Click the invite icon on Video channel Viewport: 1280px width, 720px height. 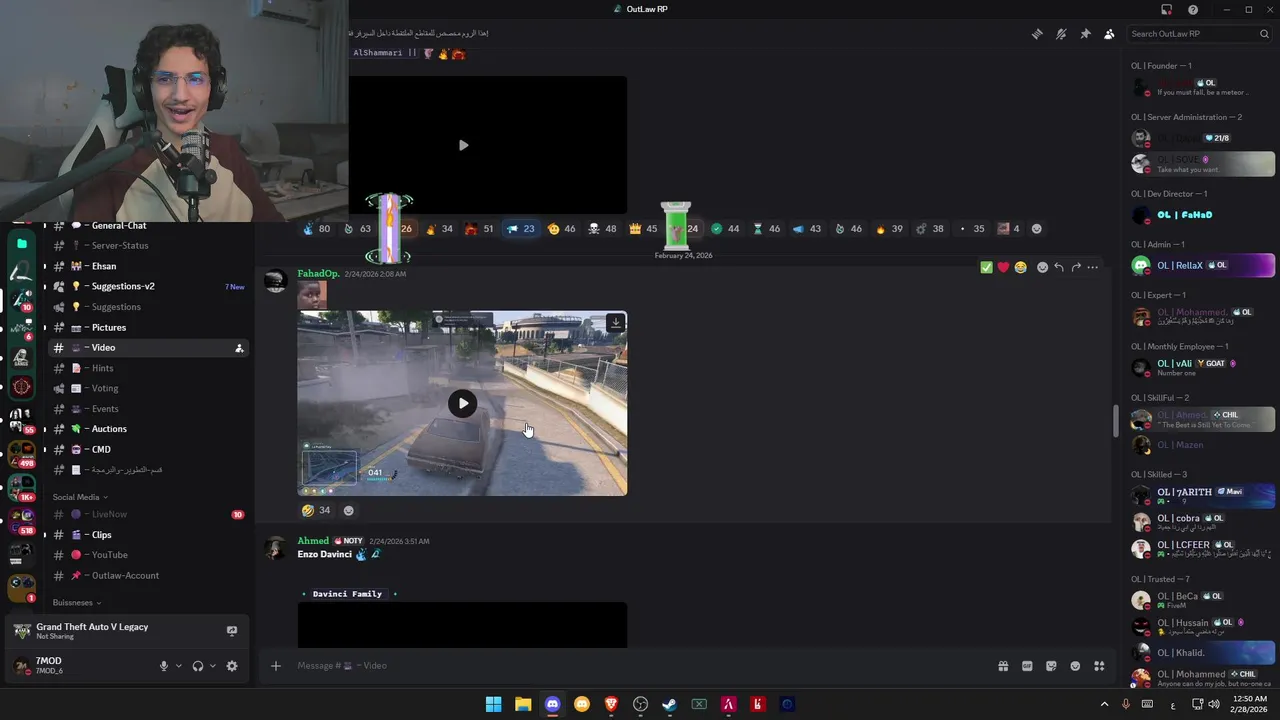click(239, 348)
